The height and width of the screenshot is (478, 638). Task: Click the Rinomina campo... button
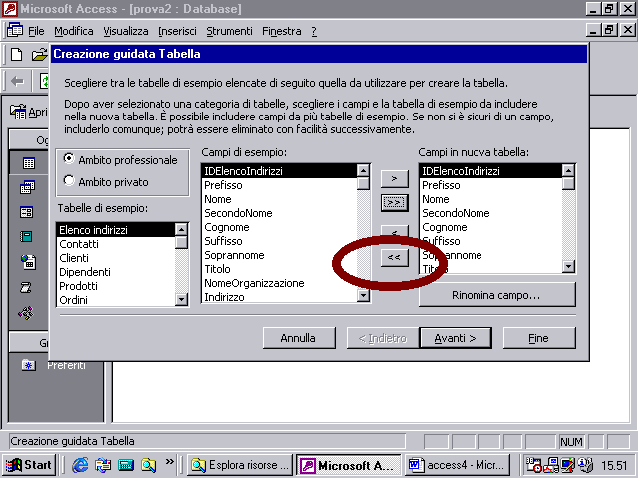click(x=497, y=295)
